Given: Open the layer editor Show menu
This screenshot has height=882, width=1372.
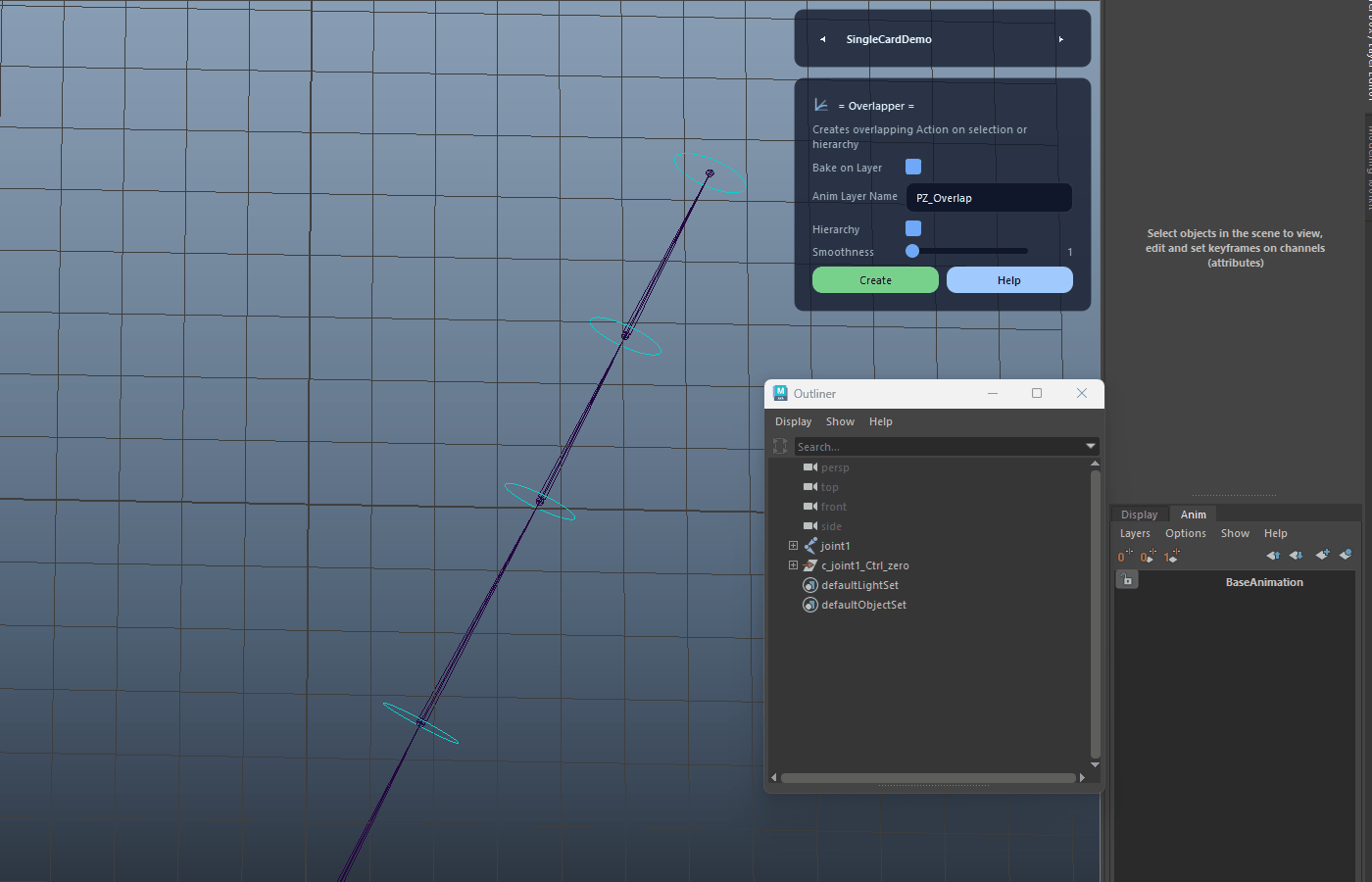Looking at the screenshot, I should 1235,533.
